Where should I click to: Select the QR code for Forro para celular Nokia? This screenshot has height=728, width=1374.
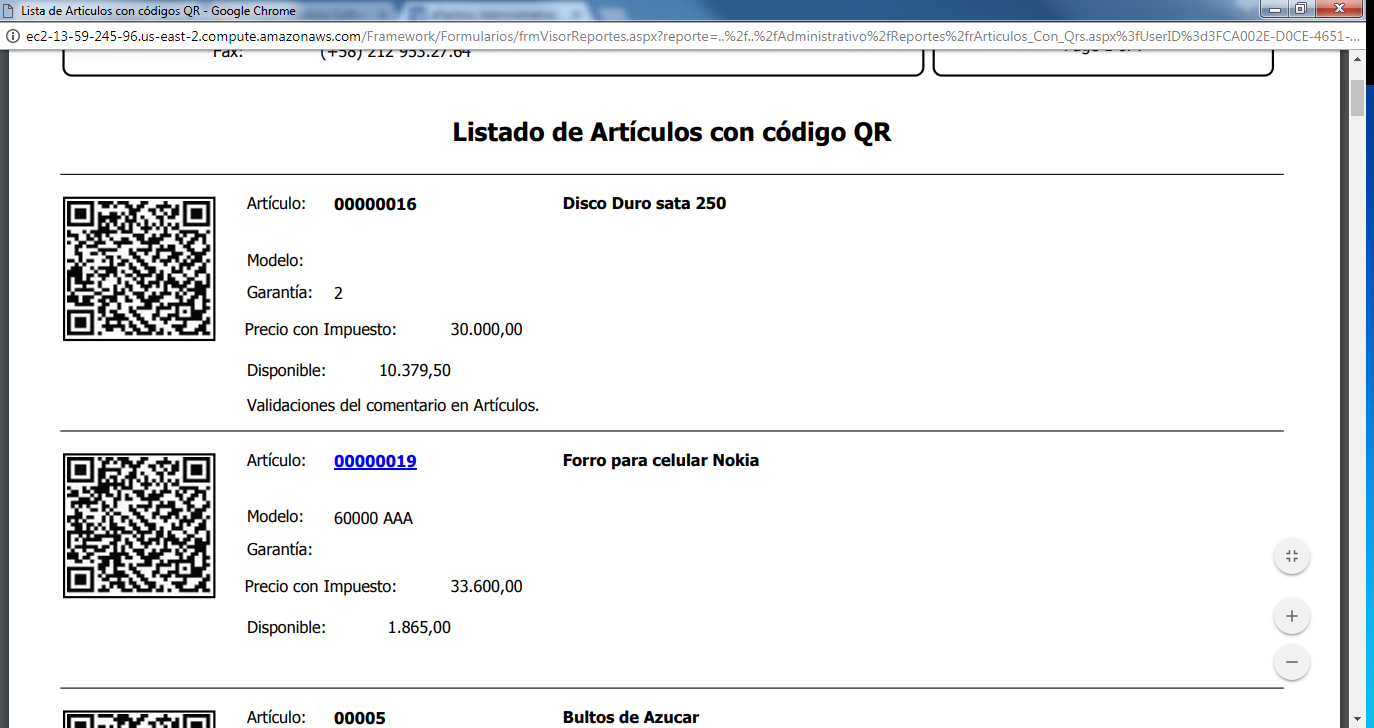(139, 524)
